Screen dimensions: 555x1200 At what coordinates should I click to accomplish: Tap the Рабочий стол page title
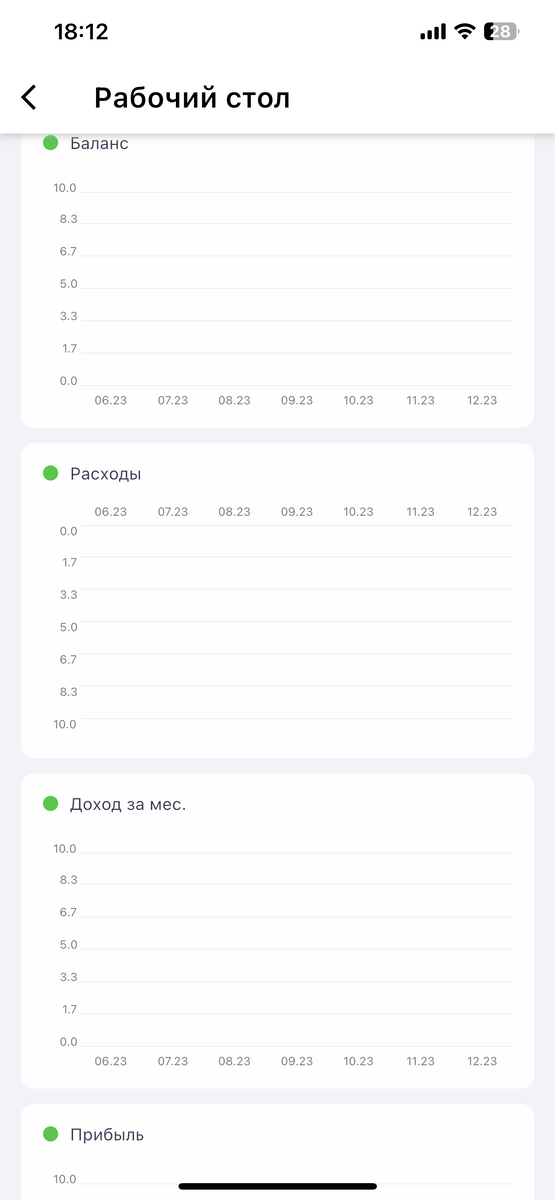tap(192, 98)
